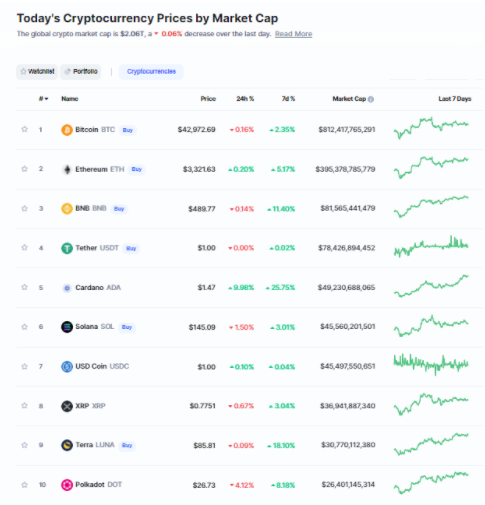485x505 pixels.
Task: Toggle watchlist star for Cardano
Action: pos(24,287)
